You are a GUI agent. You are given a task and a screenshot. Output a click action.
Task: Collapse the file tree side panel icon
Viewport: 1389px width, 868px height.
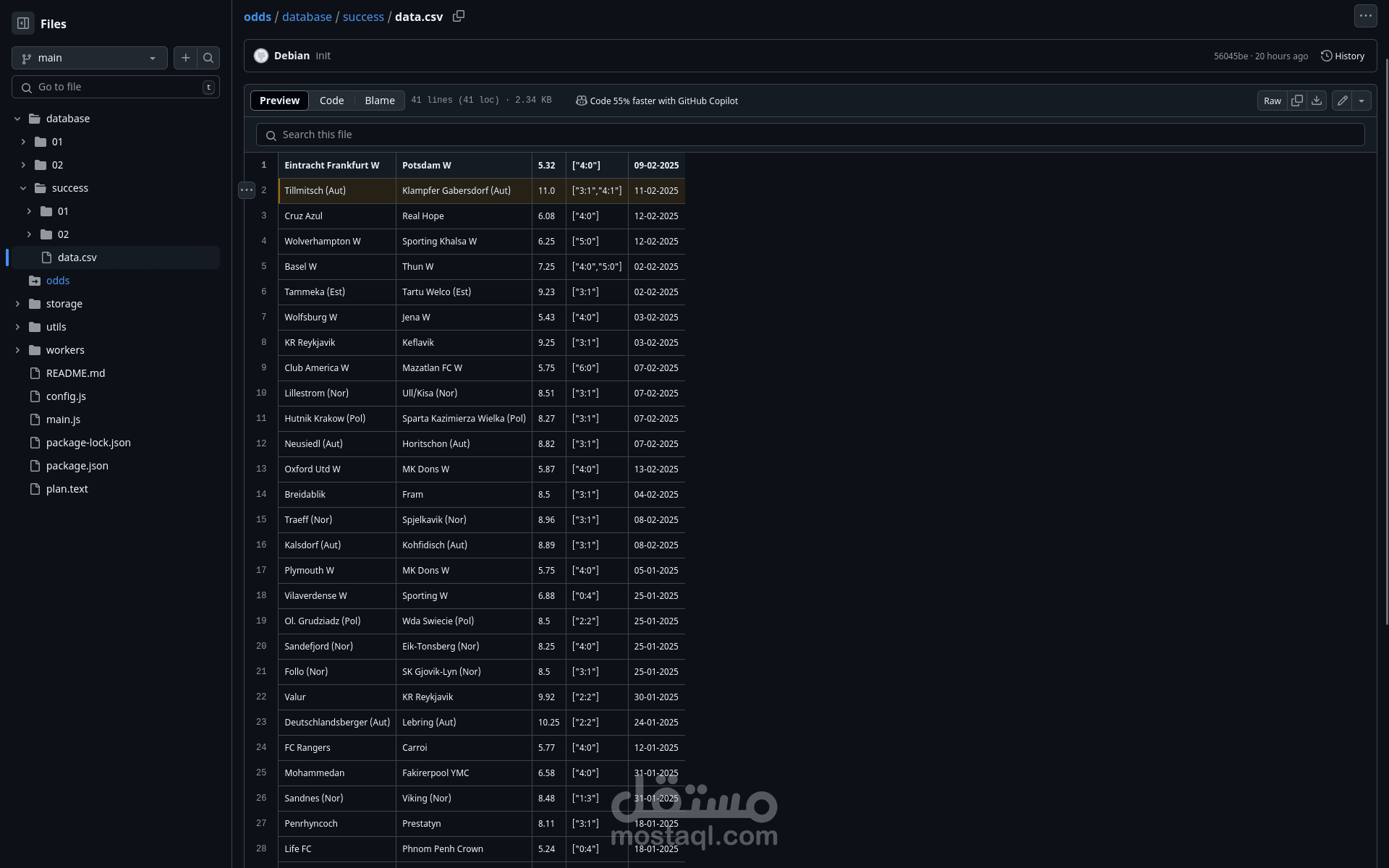pyautogui.click(x=23, y=23)
